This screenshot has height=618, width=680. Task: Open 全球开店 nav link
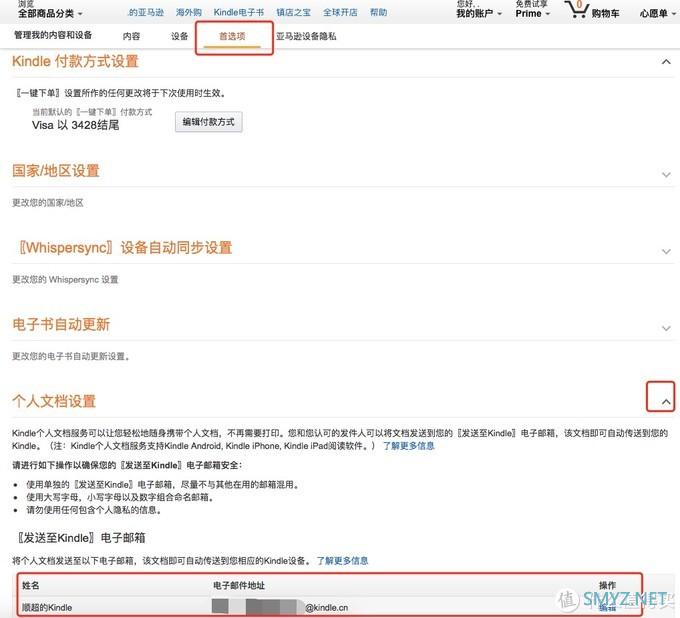coord(340,13)
